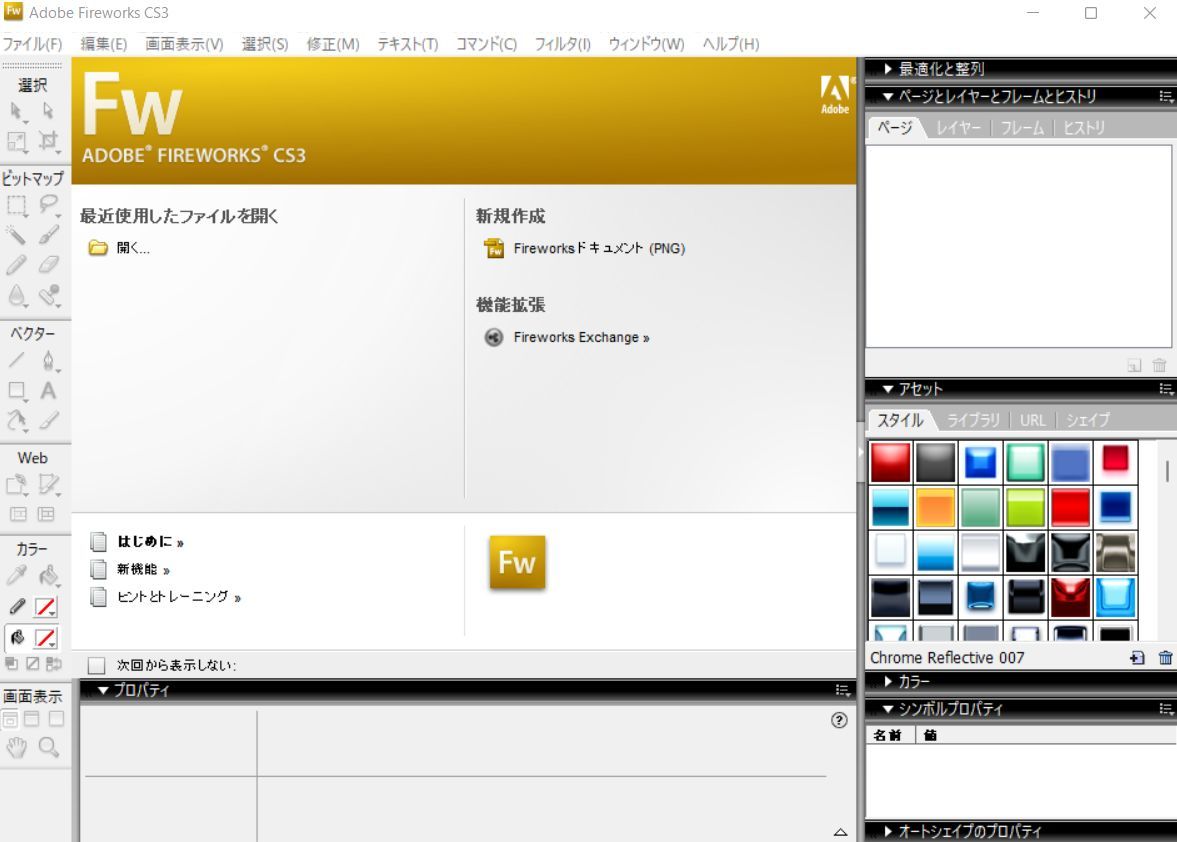Open the Fireworks Exchange link
This screenshot has width=1177, height=842.
[x=580, y=337]
